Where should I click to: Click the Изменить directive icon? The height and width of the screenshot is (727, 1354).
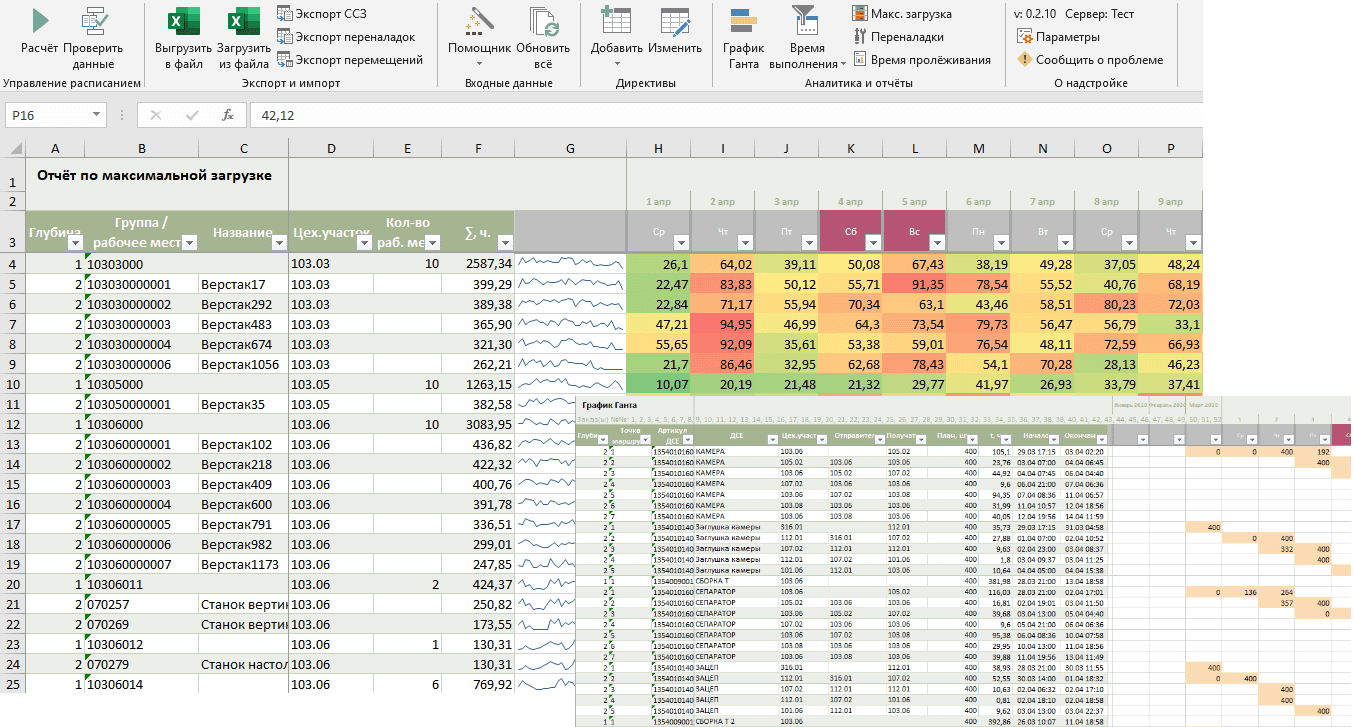(674, 22)
